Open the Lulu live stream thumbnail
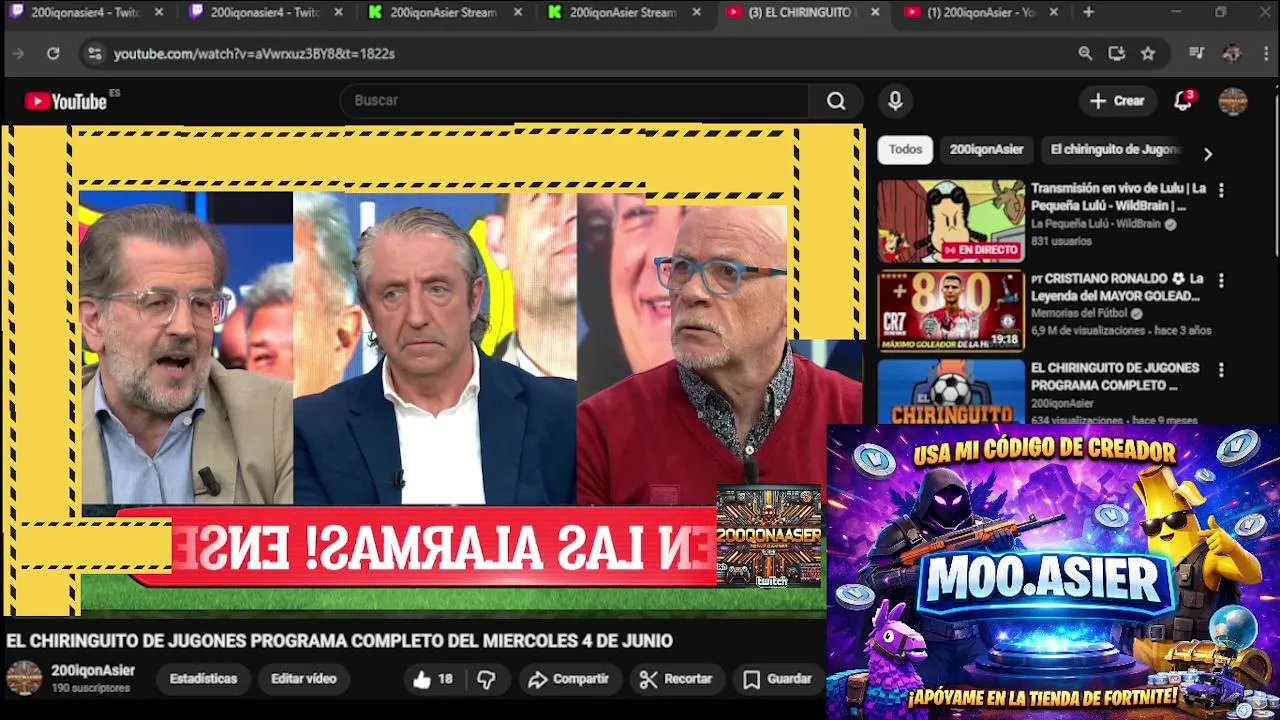This screenshot has width=1280, height=720. pyautogui.click(x=951, y=221)
